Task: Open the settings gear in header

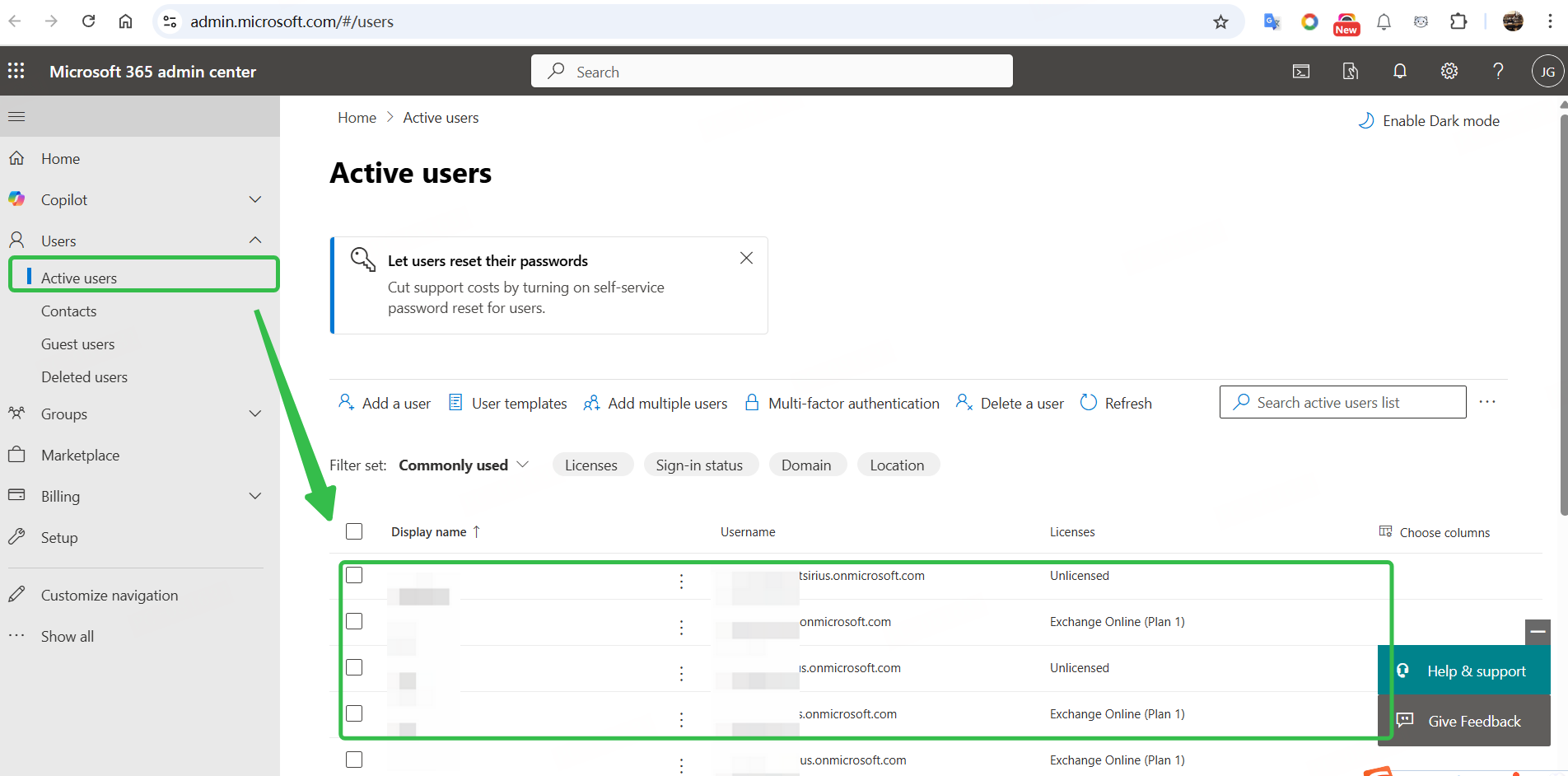Action: (x=1449, y=71)
